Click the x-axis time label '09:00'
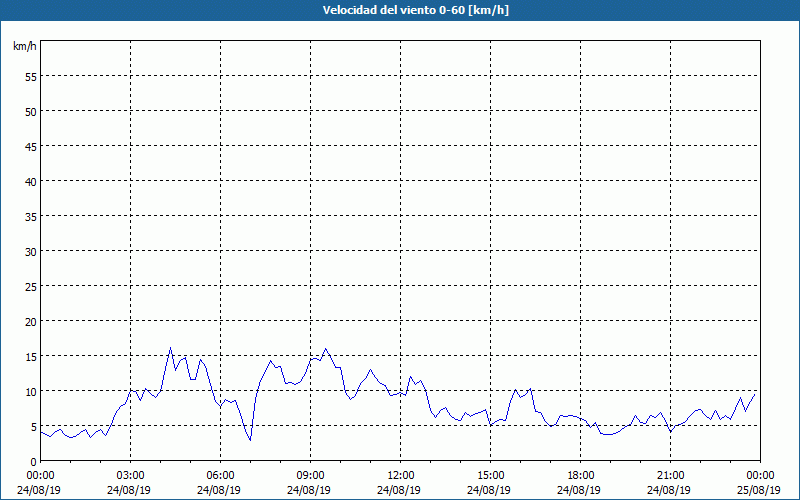This screenshot has width=800, height=500. click(x=311, y=476)
